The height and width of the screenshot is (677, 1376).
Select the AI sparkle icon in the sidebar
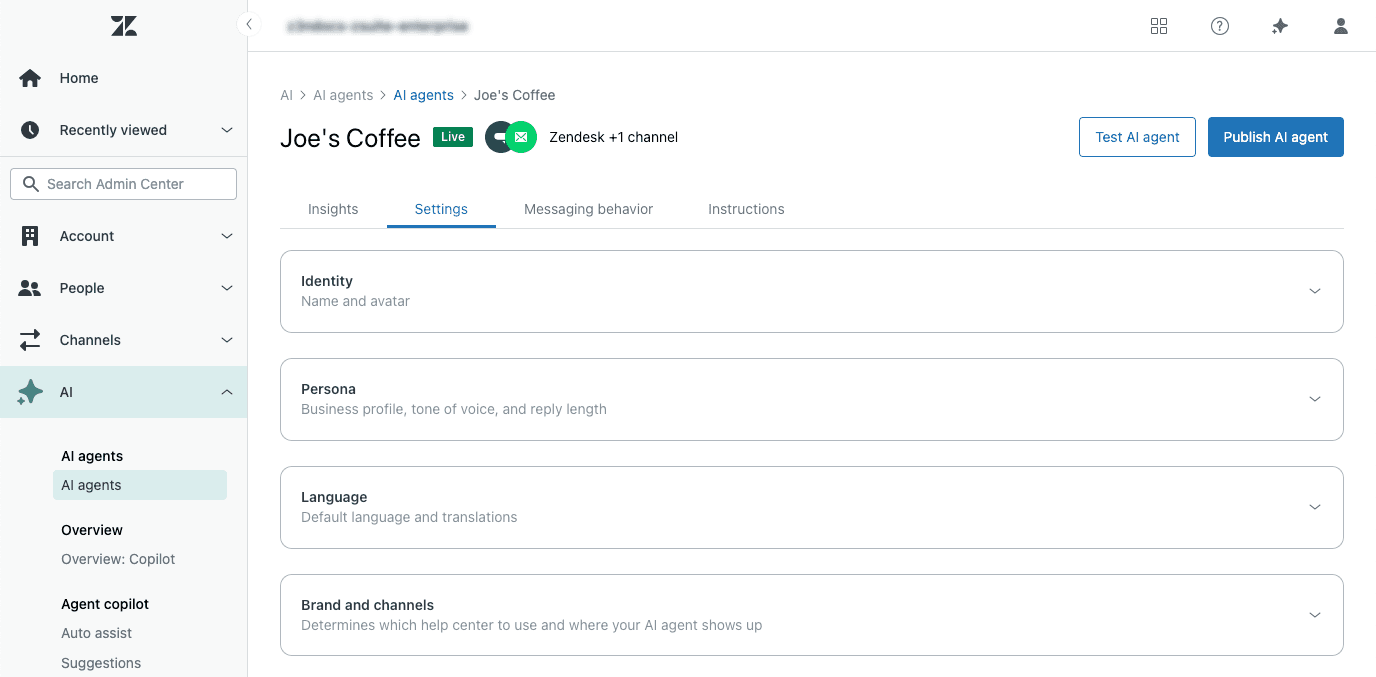[29, 392]
